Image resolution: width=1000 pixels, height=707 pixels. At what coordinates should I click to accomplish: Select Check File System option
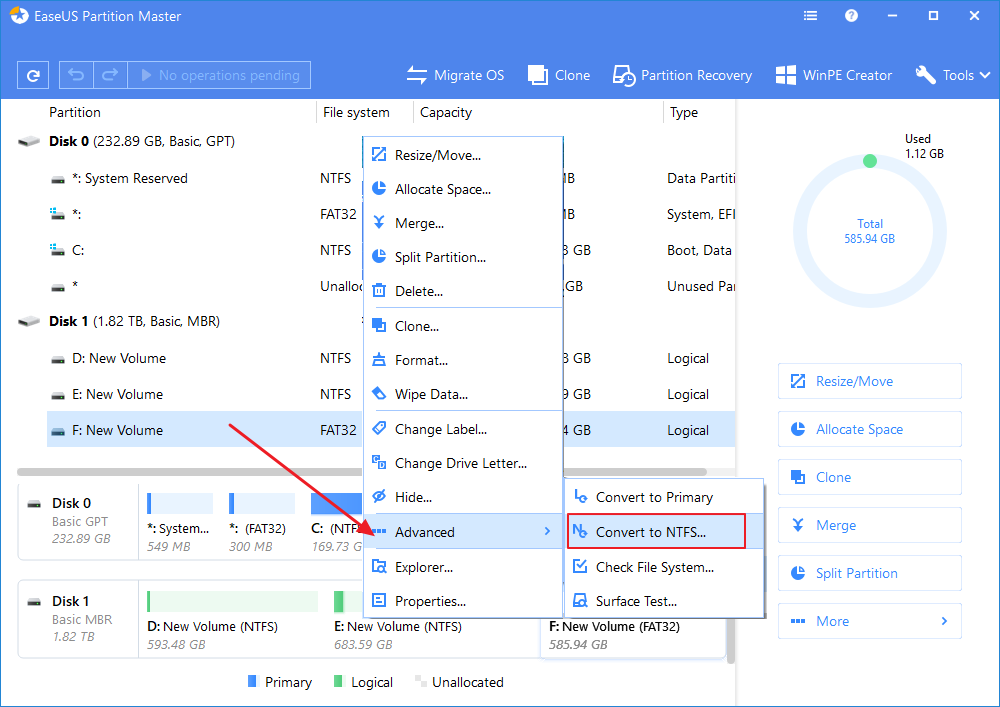[x=654, y=567]
